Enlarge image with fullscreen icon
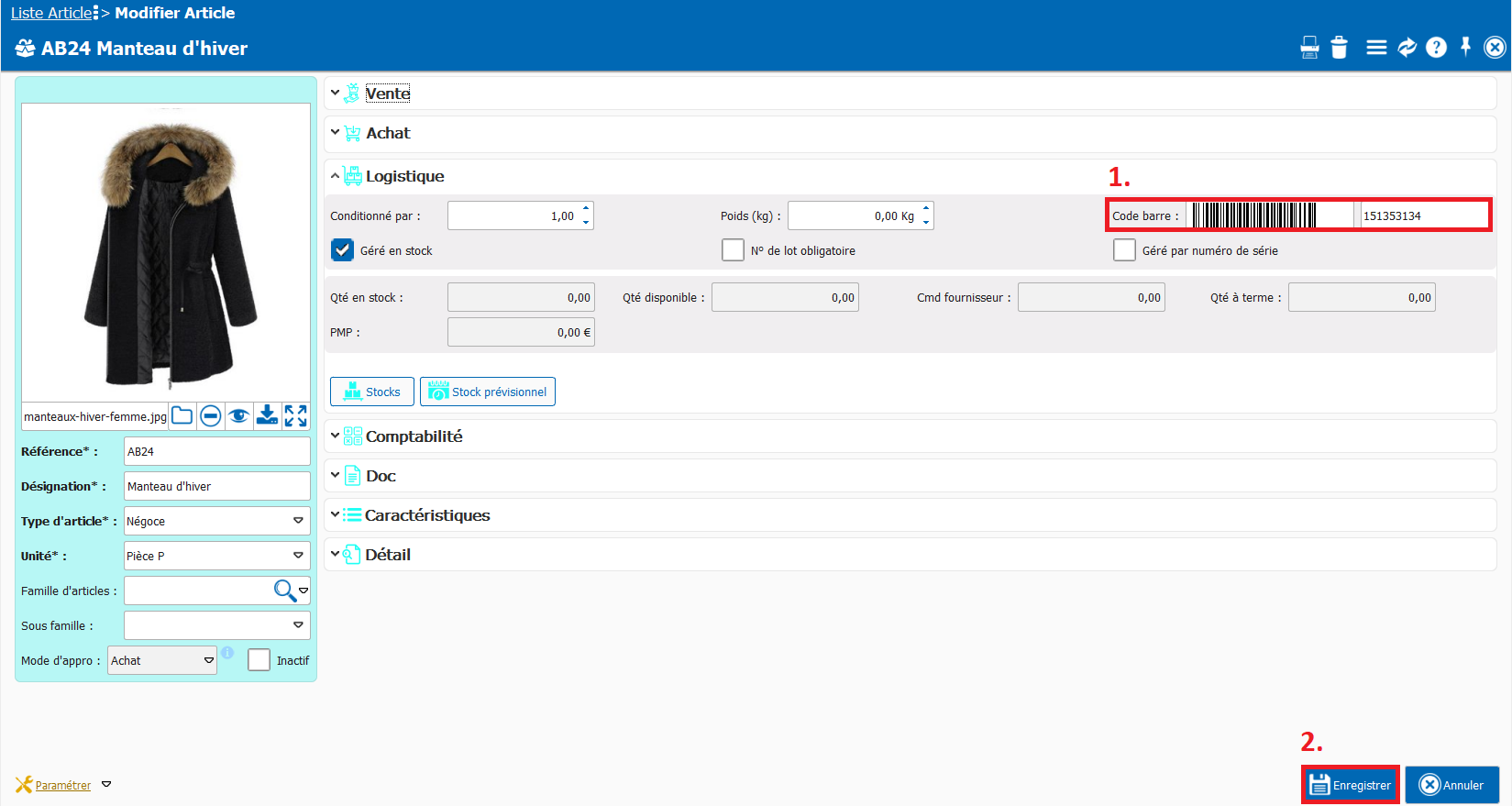 295,416
